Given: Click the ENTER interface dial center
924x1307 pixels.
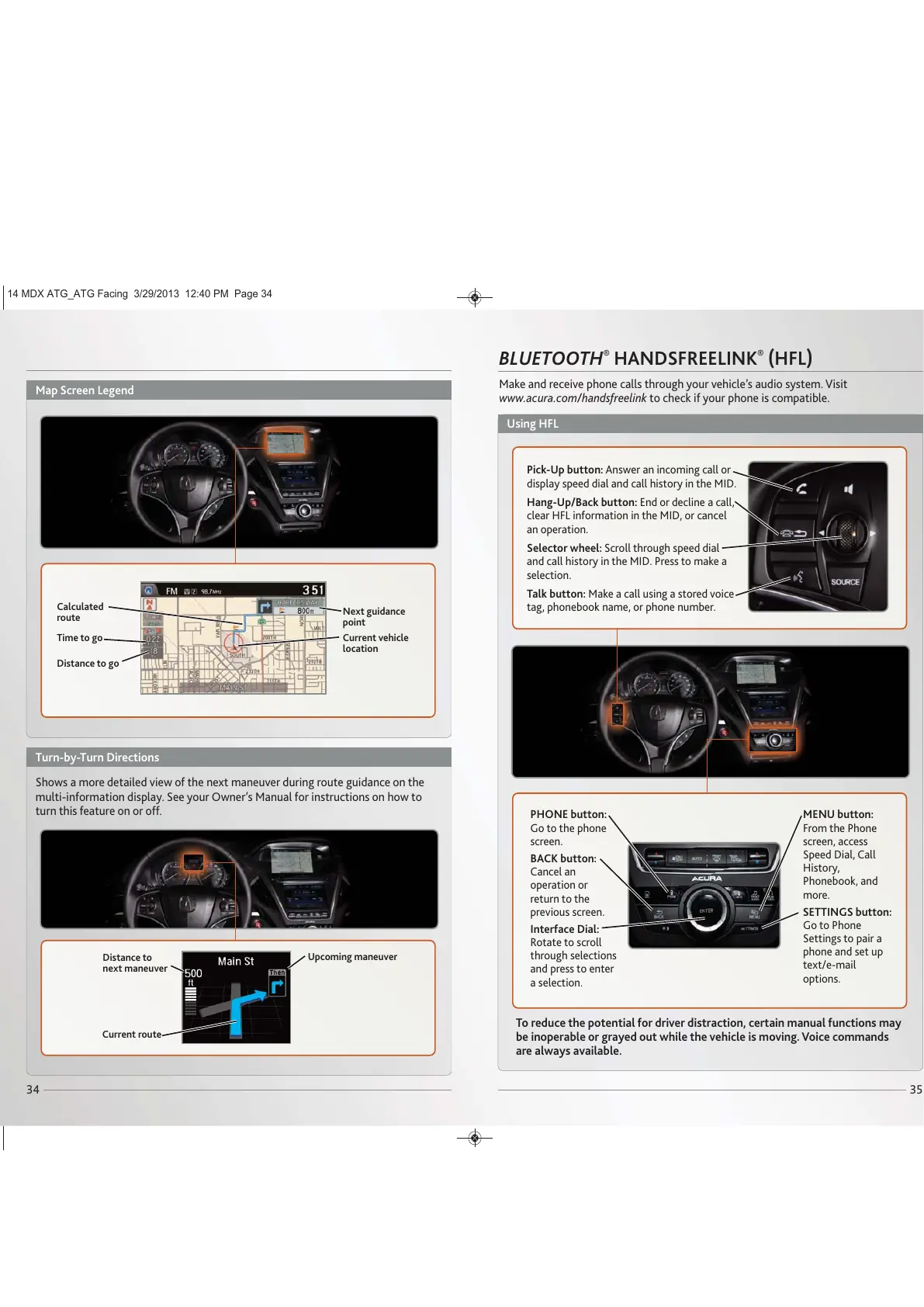Looking at the screenshot, I should [706, 910].
